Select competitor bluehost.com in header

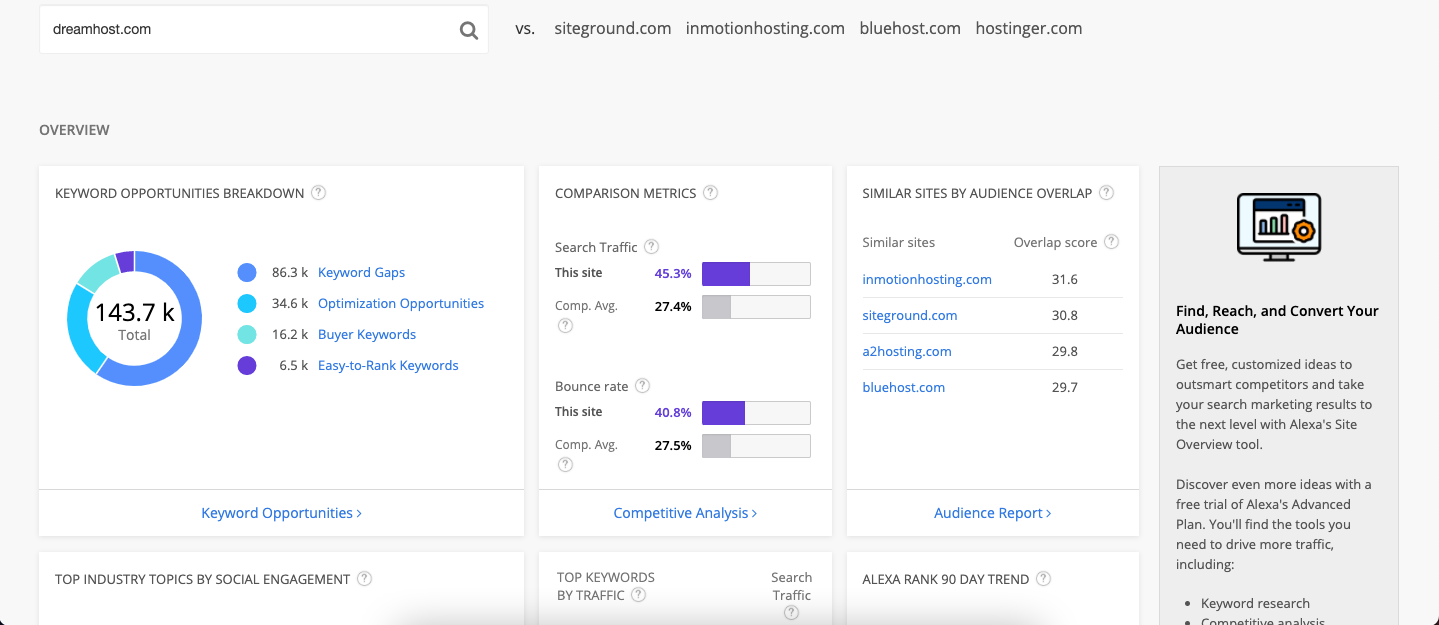[x=910, y=28]
